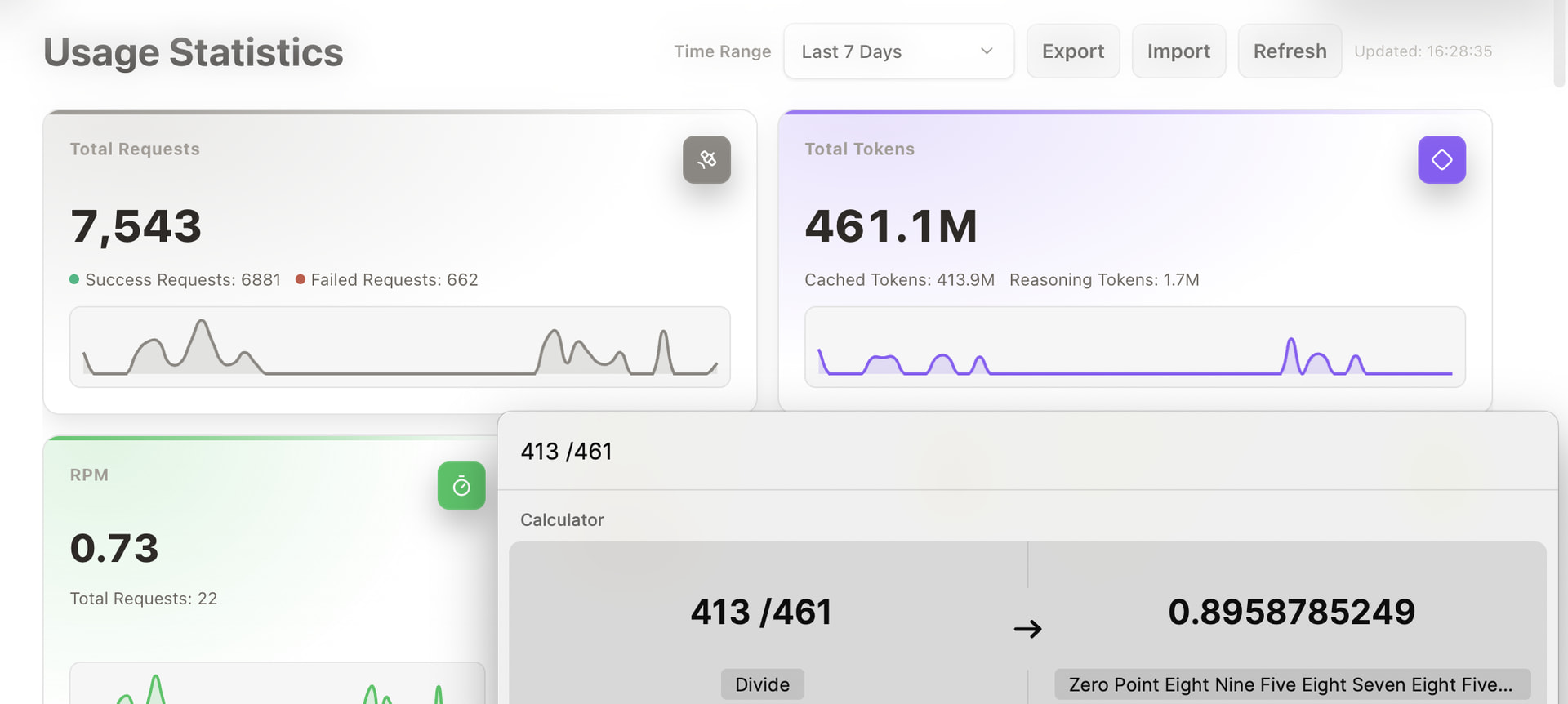Click Failed Requests: 662 label
This screenshot has width=1568, height=704.
coord(394,280)
